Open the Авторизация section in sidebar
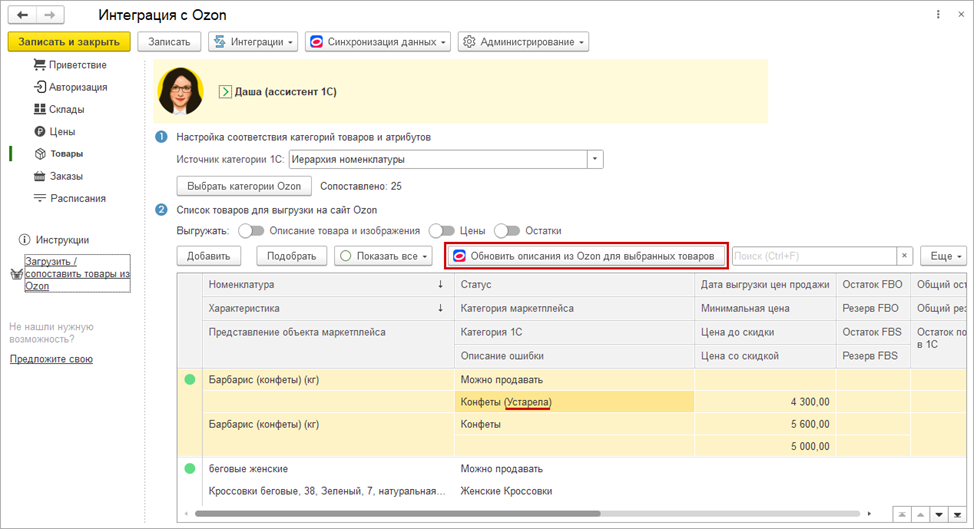This screenshot has width=974, height=529. (70, 87)
